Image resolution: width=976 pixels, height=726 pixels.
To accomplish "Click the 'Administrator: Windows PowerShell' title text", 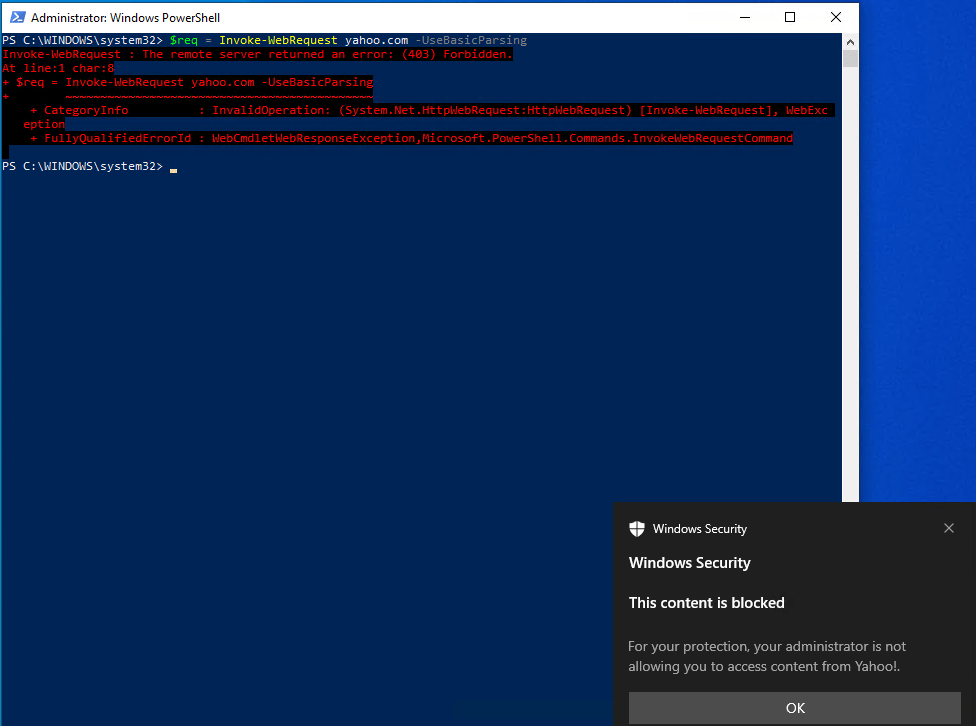I will coord(125,18).
